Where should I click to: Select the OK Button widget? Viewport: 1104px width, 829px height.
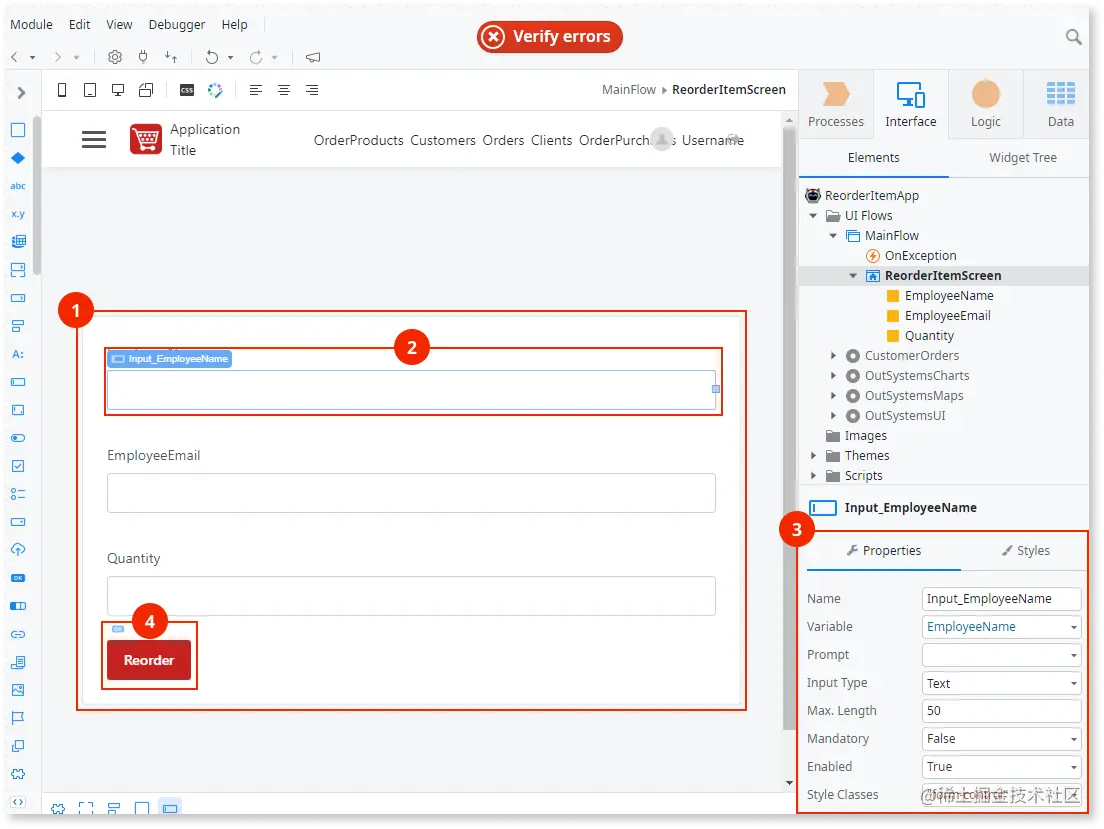(x=18, y=578)
